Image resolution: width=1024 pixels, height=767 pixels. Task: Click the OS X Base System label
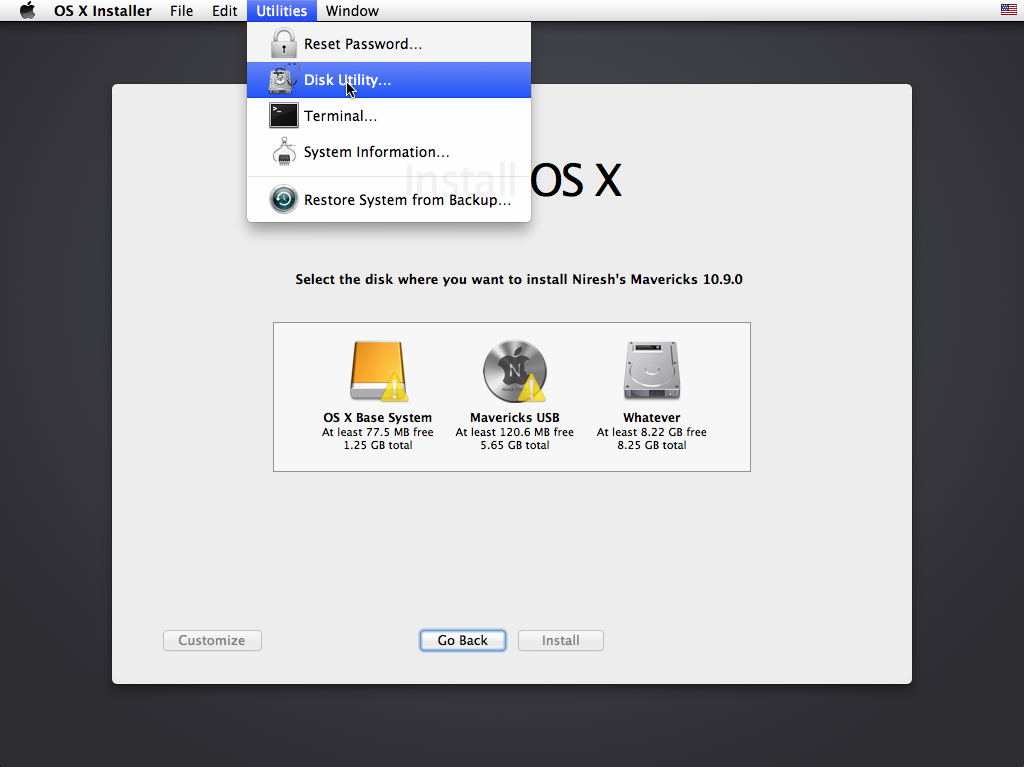click(x=377, y=417)
